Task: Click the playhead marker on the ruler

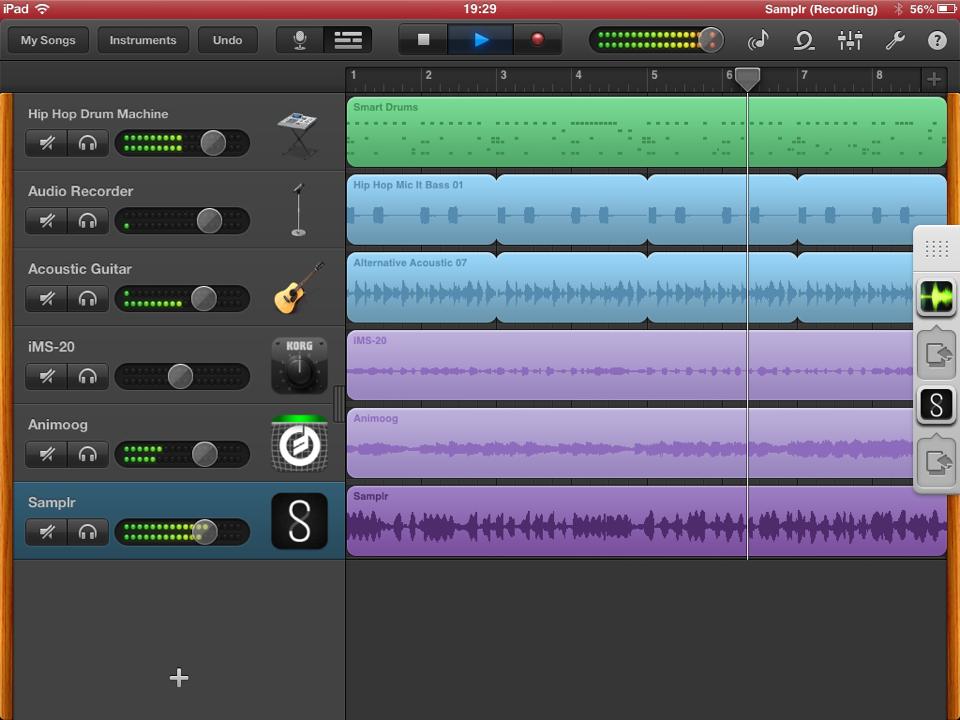Action: click(747, 78)
